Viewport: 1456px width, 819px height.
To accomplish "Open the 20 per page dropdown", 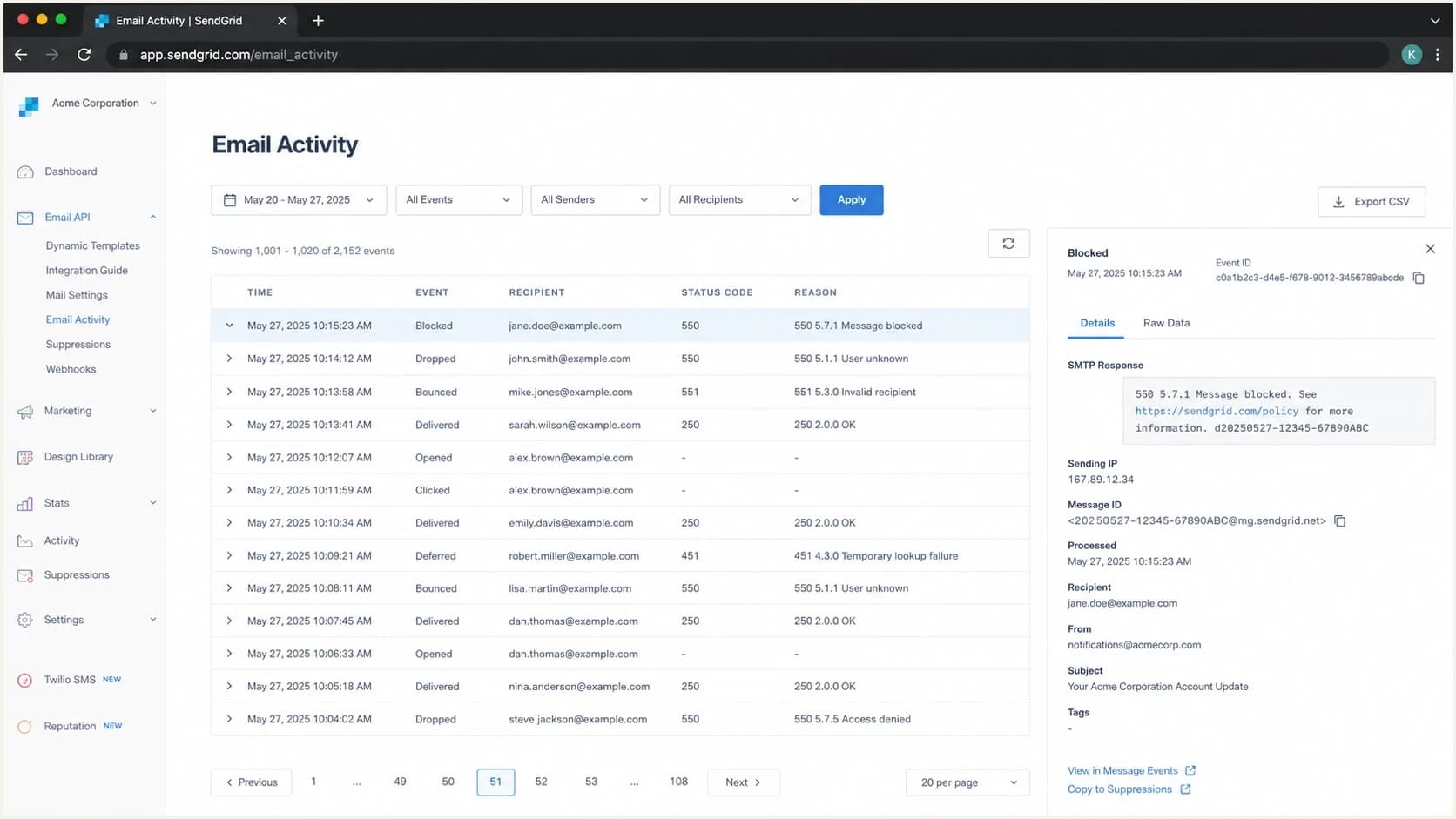I will [x=967, y=782].
